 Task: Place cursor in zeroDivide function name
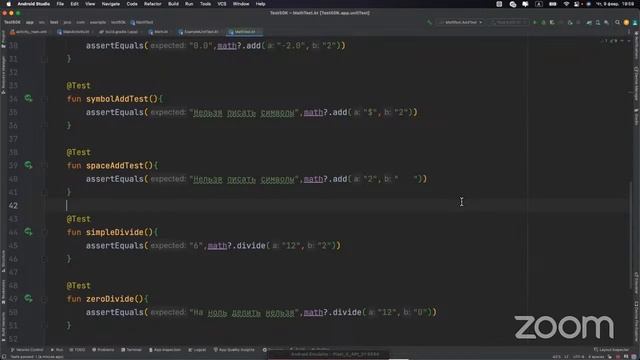click(110, 299)
